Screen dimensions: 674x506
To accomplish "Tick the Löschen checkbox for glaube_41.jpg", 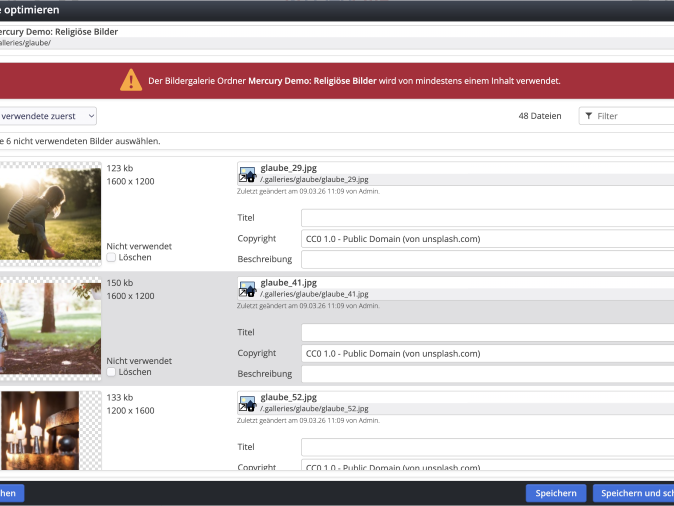I will coord(111,372).
